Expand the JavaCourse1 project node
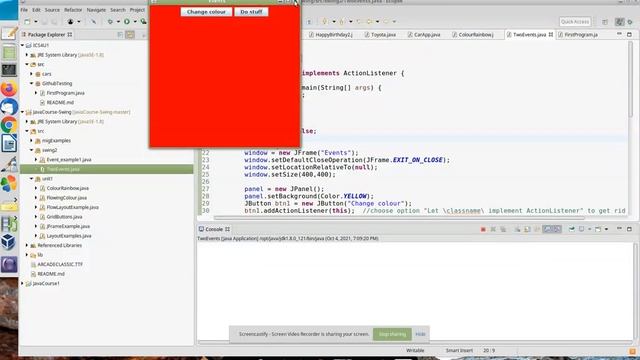The image size is (640, 360). pyautogui.click(x=23, y=283)
